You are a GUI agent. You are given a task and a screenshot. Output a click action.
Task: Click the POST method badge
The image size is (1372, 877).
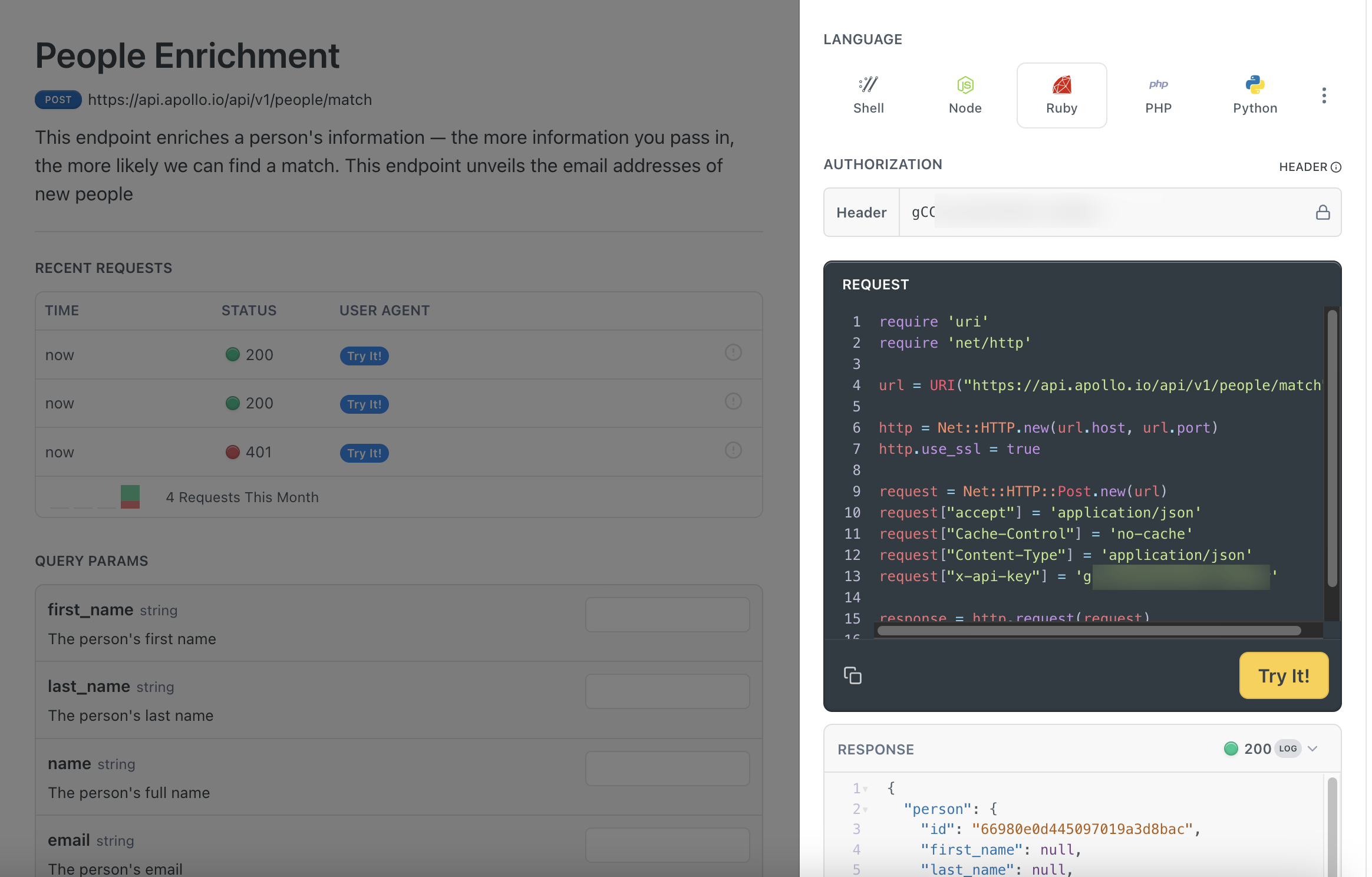58,100
